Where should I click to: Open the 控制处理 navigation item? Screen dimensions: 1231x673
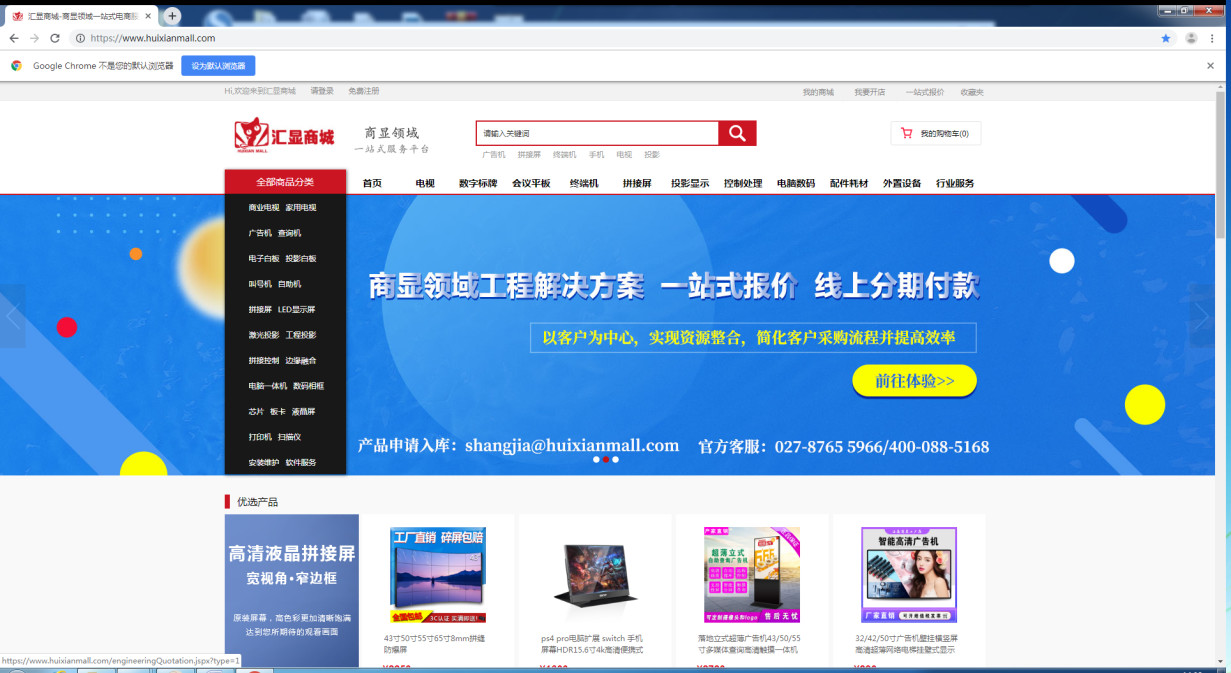(743, 183)
